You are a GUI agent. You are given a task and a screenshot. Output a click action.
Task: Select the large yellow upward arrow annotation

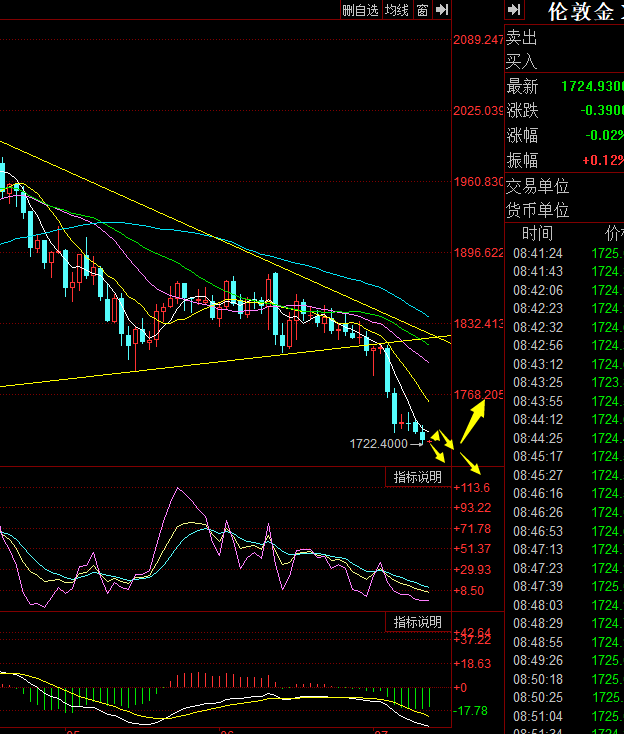click(473, 421)
